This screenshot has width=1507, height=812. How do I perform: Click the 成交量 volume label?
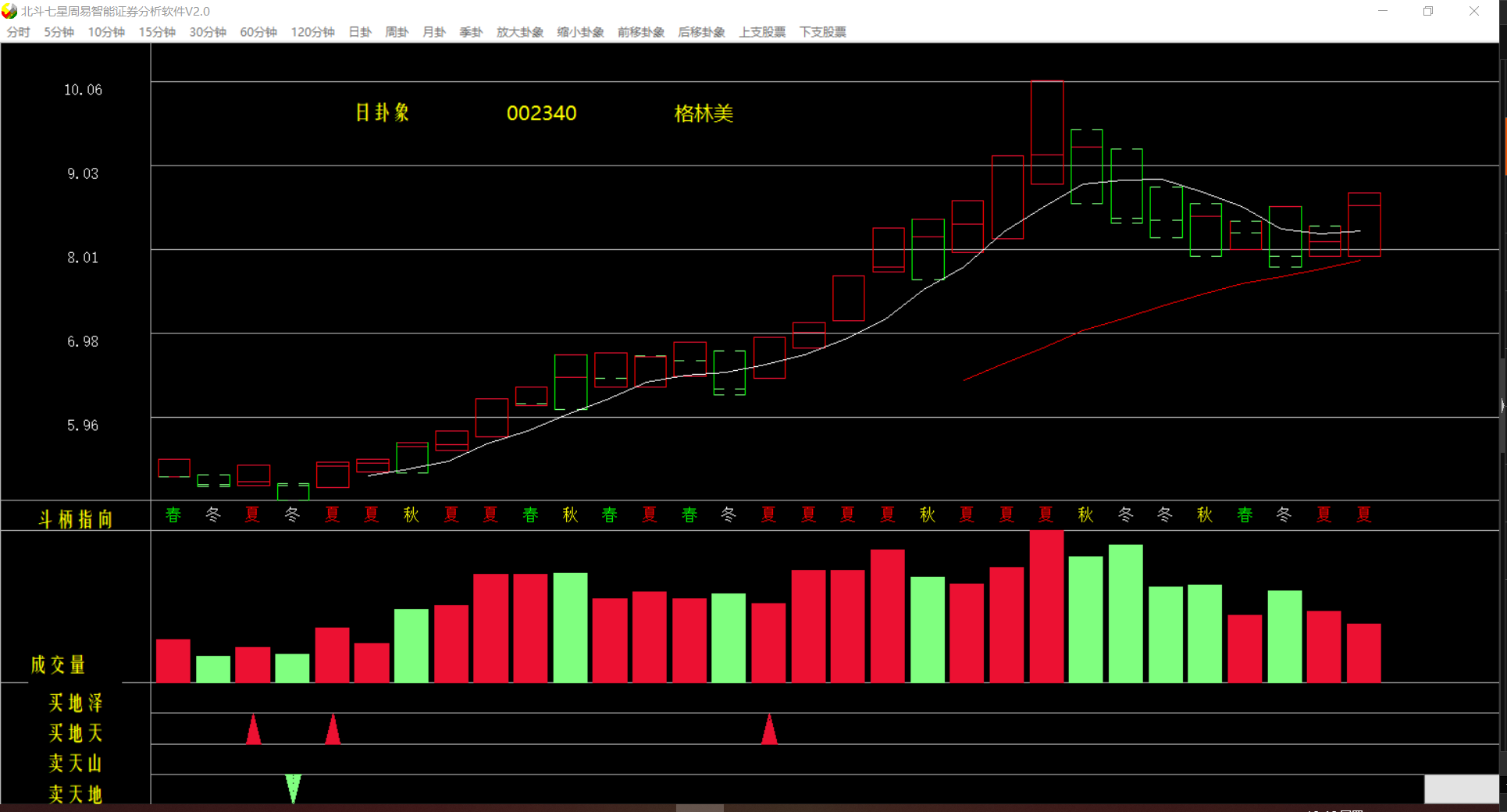point(58,665)
